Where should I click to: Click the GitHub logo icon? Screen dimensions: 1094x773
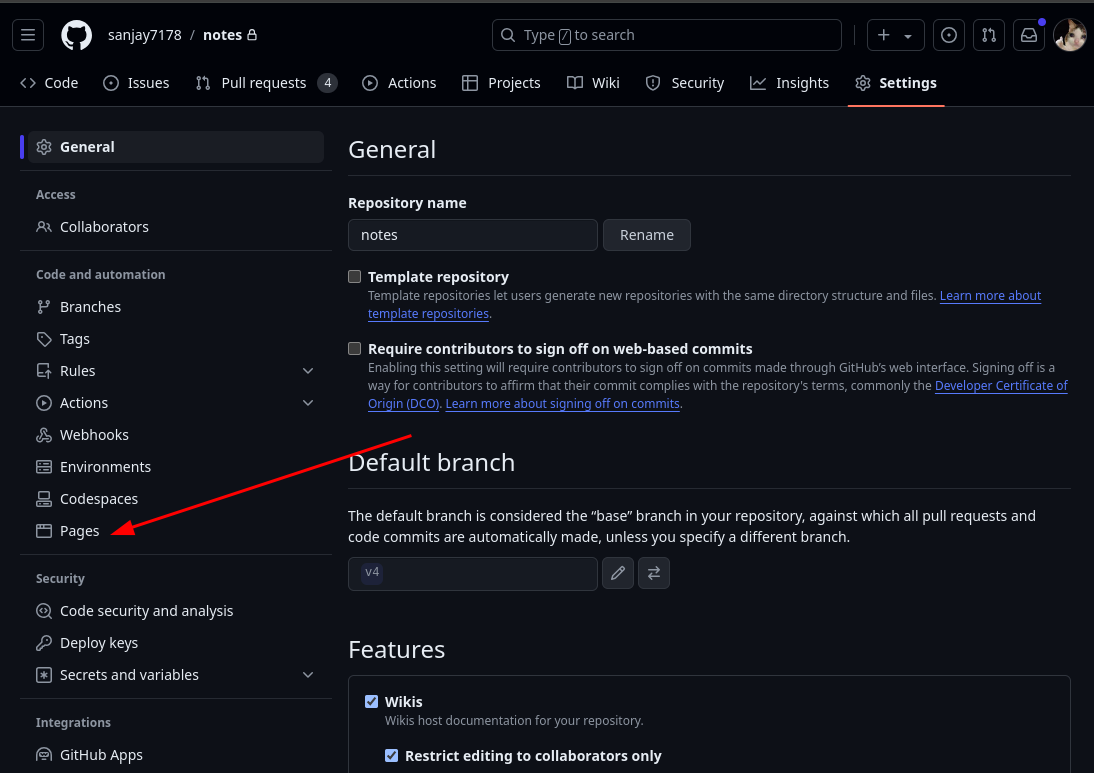76,35
